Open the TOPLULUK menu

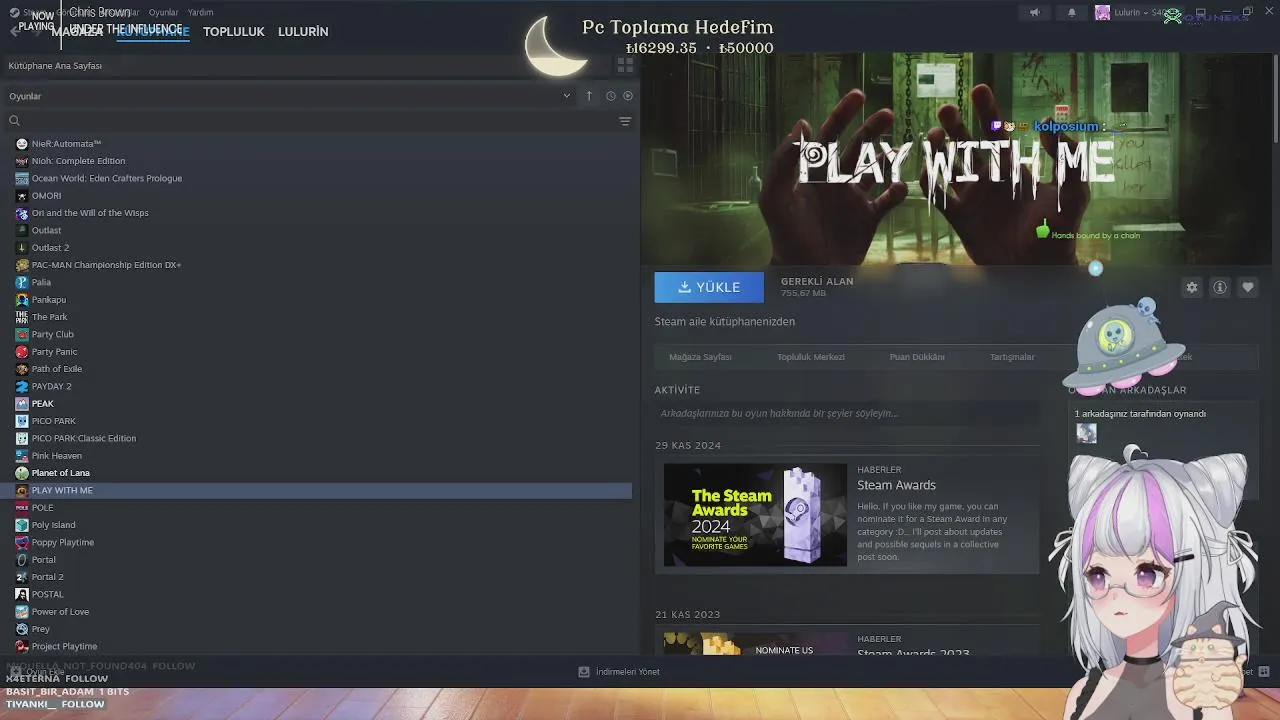click(234, 32)
